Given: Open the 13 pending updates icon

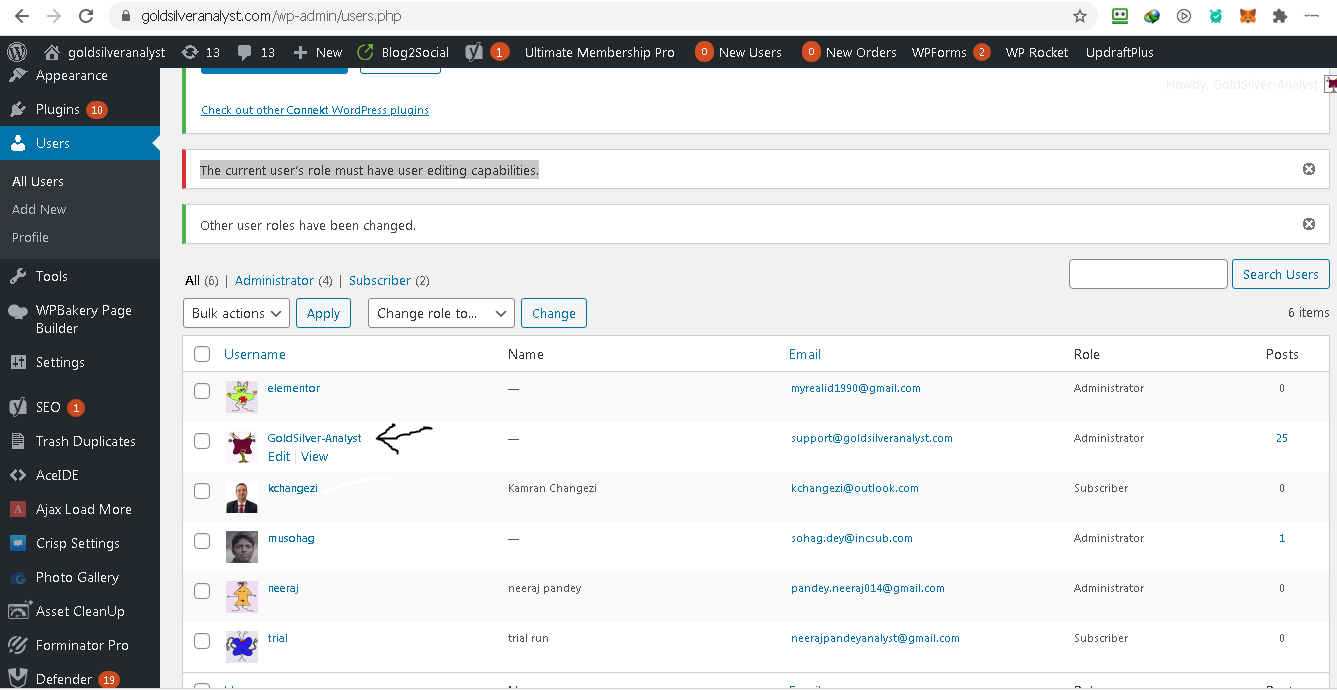Looking at the screenshot, I should [x=190, y=52].
